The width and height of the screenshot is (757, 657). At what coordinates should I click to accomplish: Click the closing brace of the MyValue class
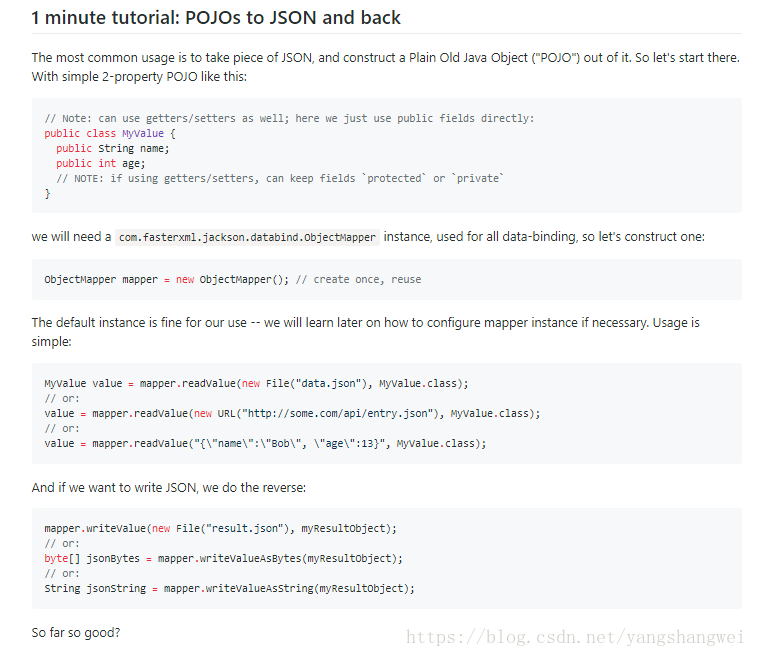(x=47, y=194)
